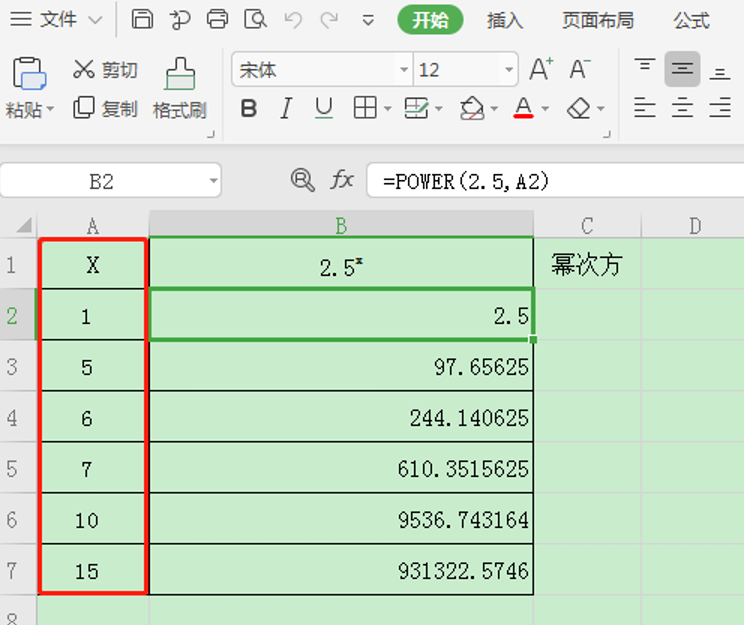Toggle middle vertical alignment
Image resolution: width=744 pixels, height=625 pixels.
point(682,69)
